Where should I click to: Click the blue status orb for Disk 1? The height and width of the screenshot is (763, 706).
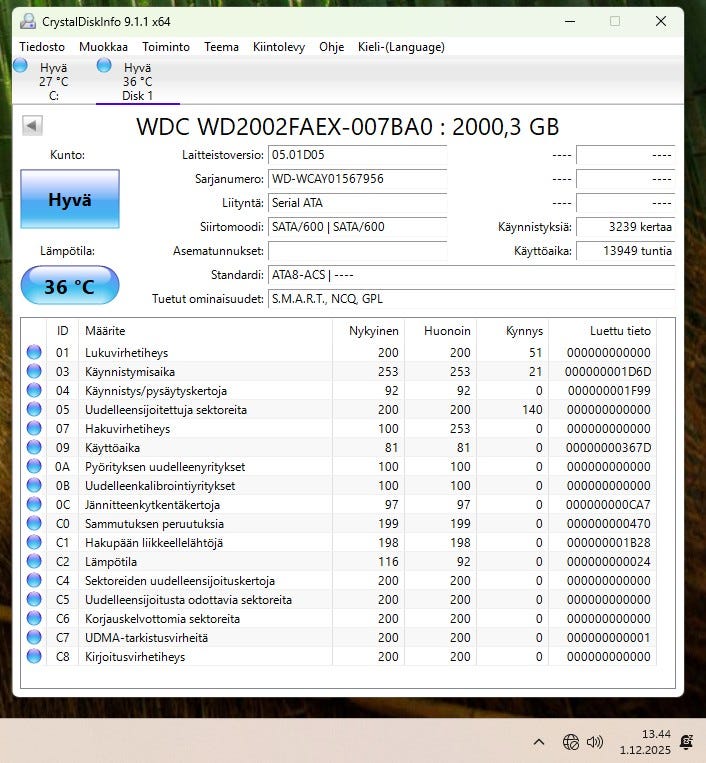(104, 66)
